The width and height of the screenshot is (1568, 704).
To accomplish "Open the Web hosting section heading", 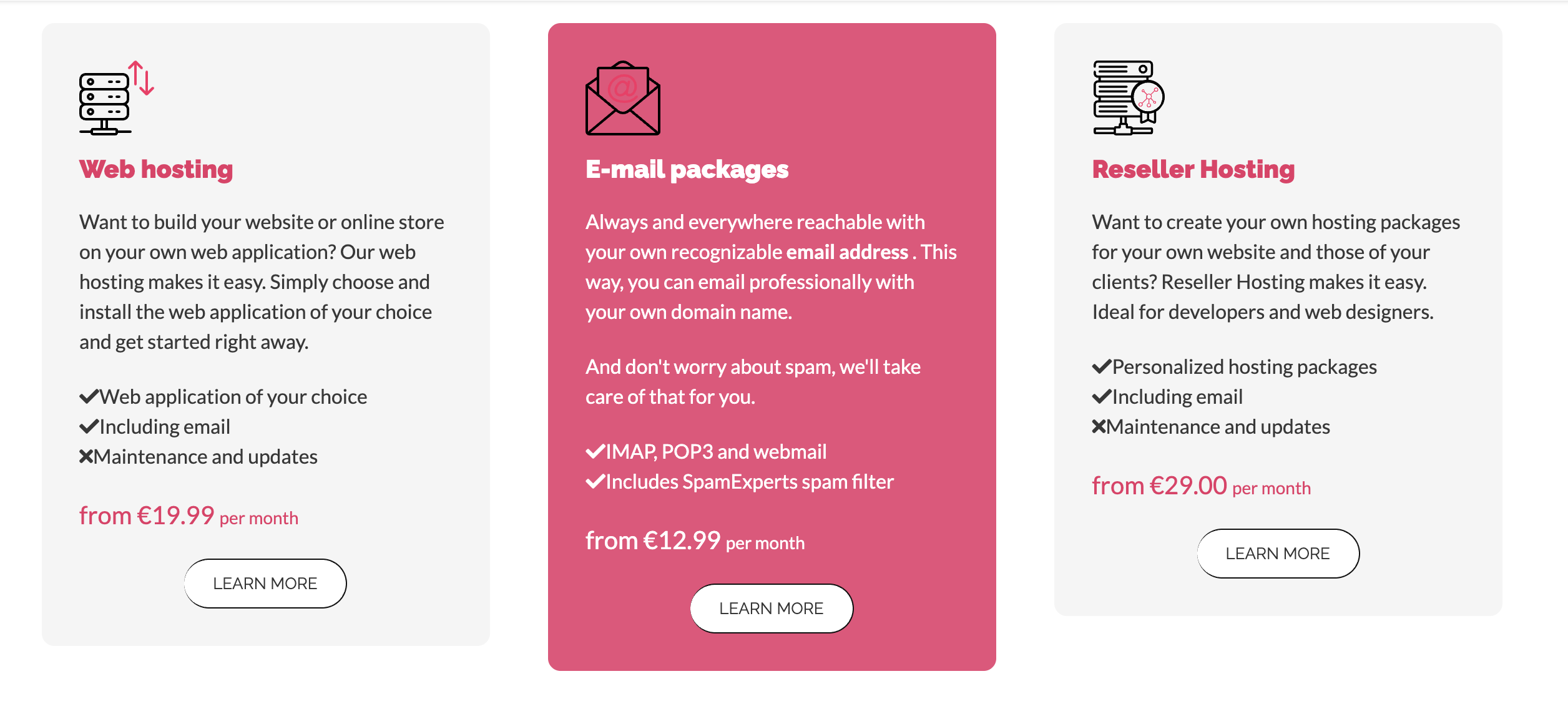I will [155, 169].
